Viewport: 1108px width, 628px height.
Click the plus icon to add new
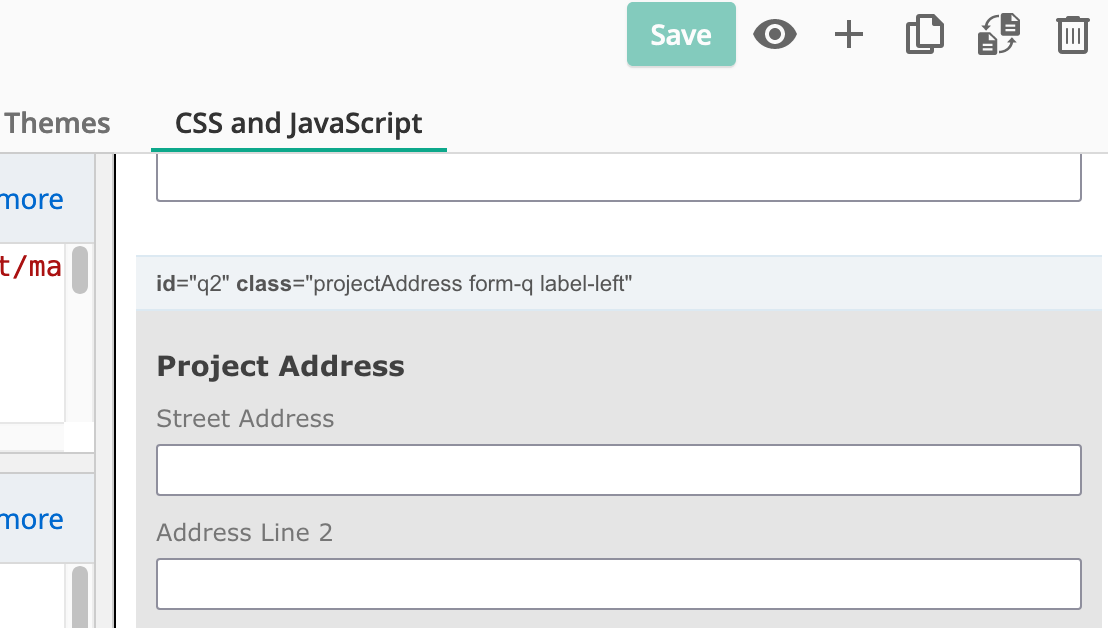[x=848, y=35]
